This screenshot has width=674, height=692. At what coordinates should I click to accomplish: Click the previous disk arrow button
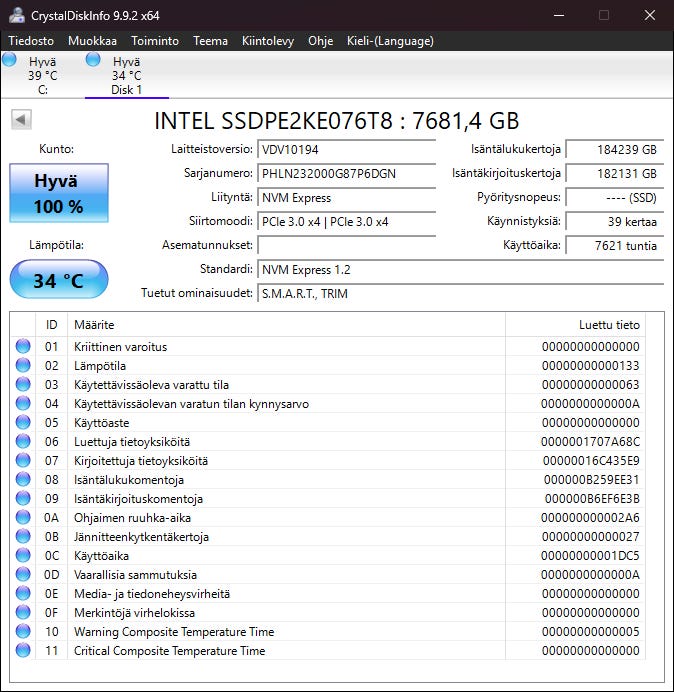click(x=21, y=120)
